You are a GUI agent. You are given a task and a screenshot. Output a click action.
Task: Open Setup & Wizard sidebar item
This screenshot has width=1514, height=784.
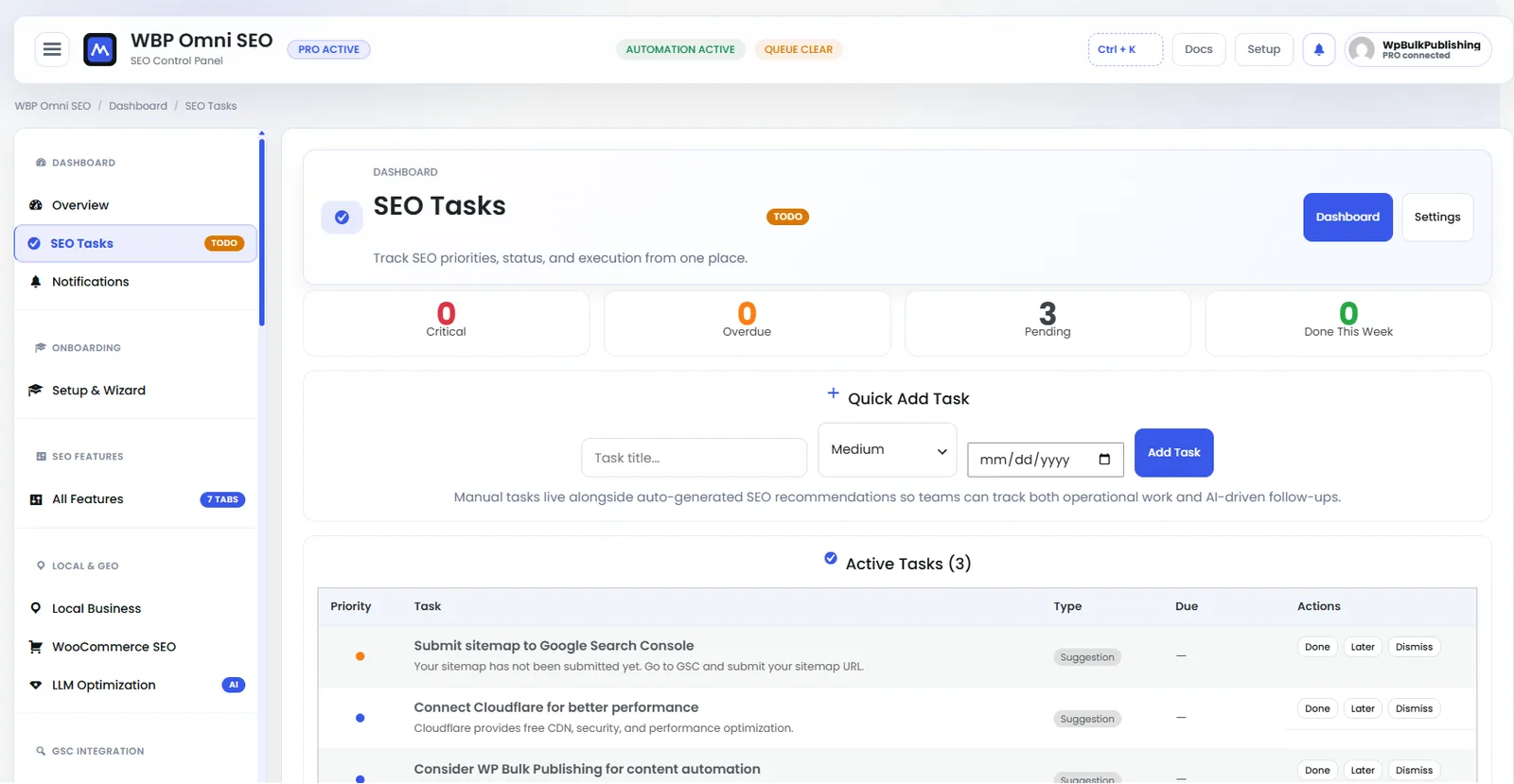coord(135,391)
